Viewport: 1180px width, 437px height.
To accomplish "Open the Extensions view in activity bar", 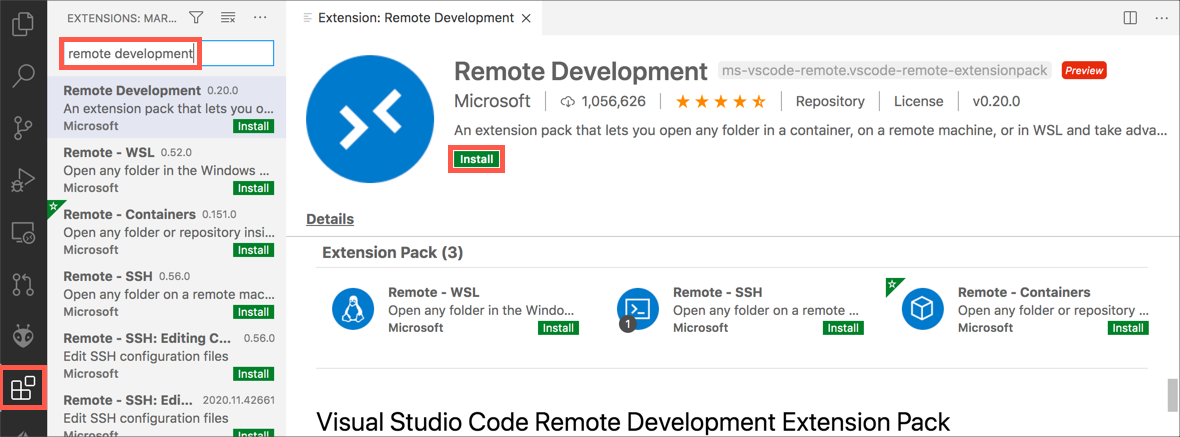I will click(x=23, y=388).
